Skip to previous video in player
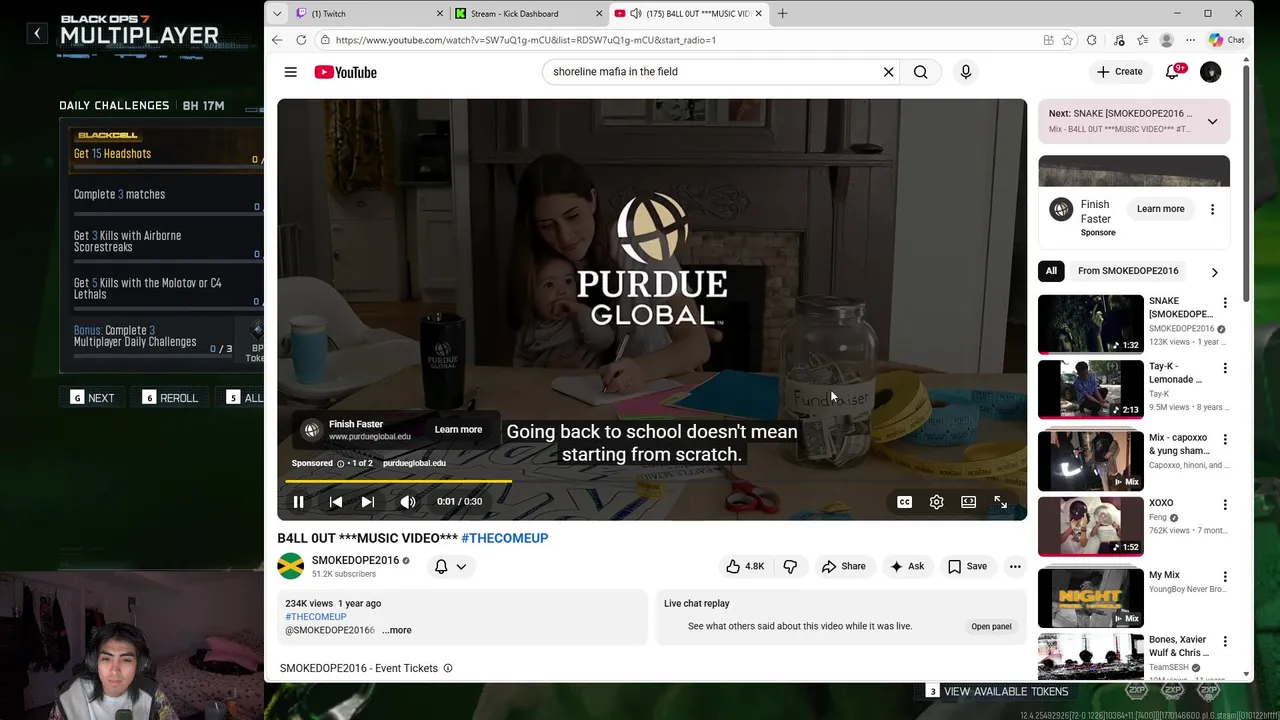Viewport: 1280px width, 720px height. (x=336, y=502)
